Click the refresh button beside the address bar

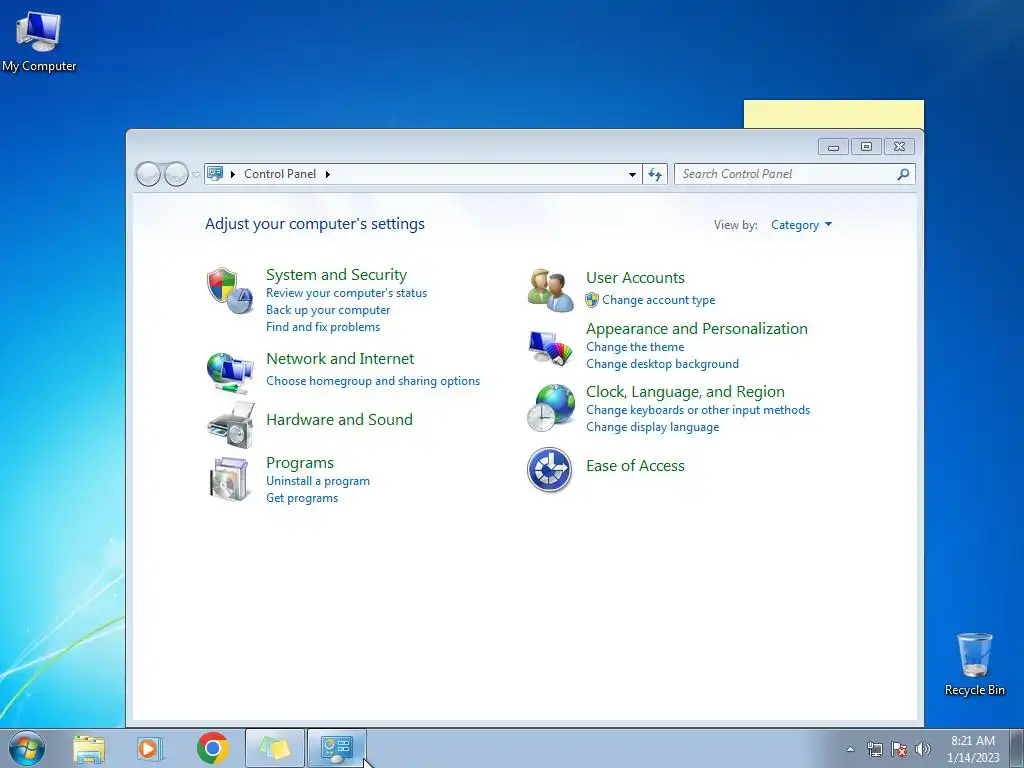click(655, 174)
